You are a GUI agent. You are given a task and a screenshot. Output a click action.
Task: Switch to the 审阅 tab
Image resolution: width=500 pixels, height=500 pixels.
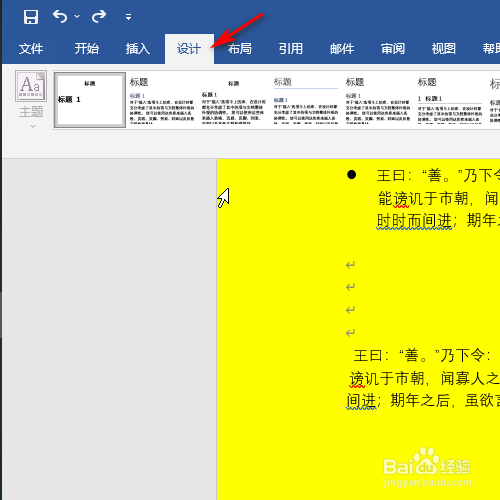click(393, 49)
